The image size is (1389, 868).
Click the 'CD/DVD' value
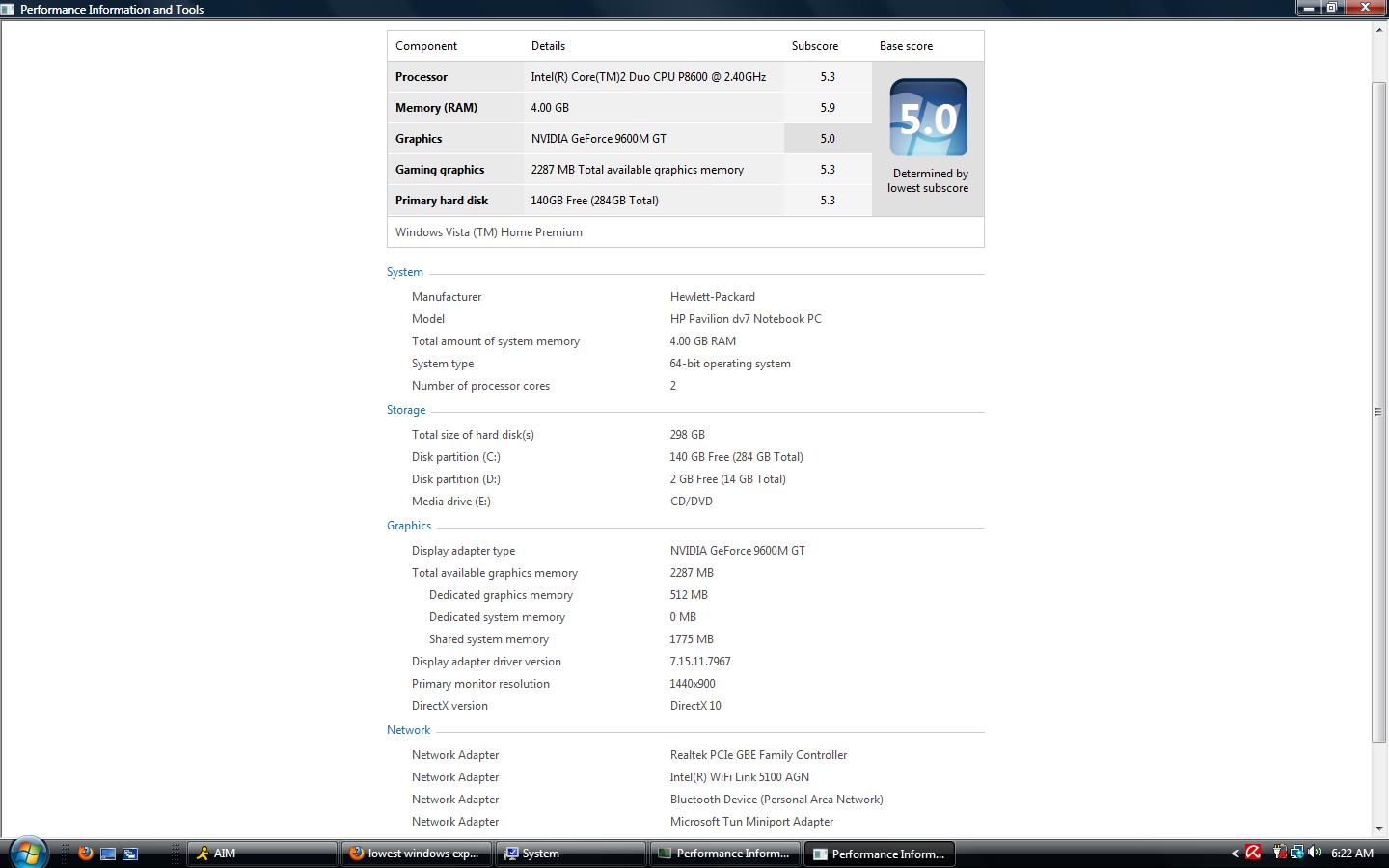(x=692, y=502)
